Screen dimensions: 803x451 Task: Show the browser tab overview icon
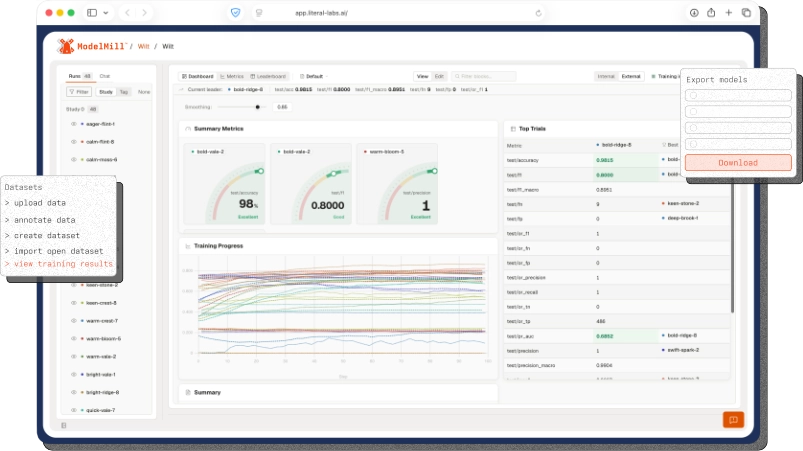point(746,13)
